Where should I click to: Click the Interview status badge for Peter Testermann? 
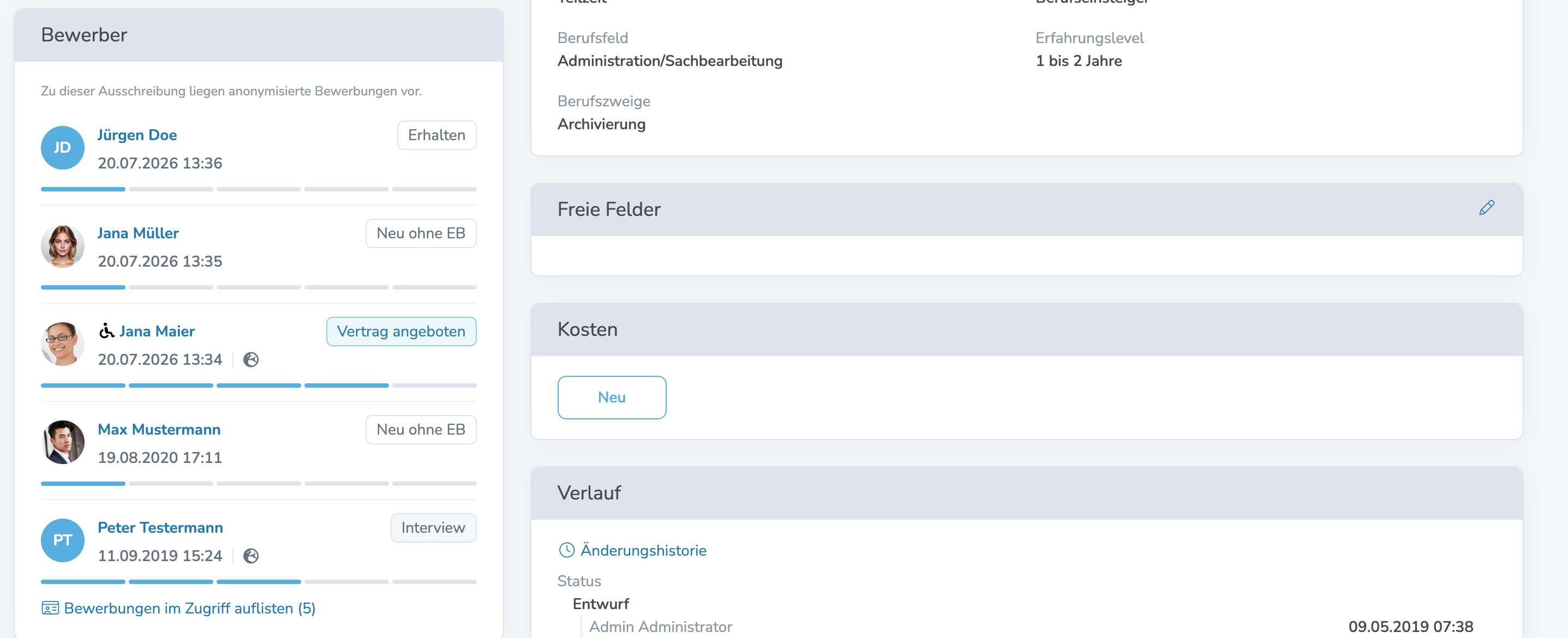pyautogui.click(x=433, y=527)
